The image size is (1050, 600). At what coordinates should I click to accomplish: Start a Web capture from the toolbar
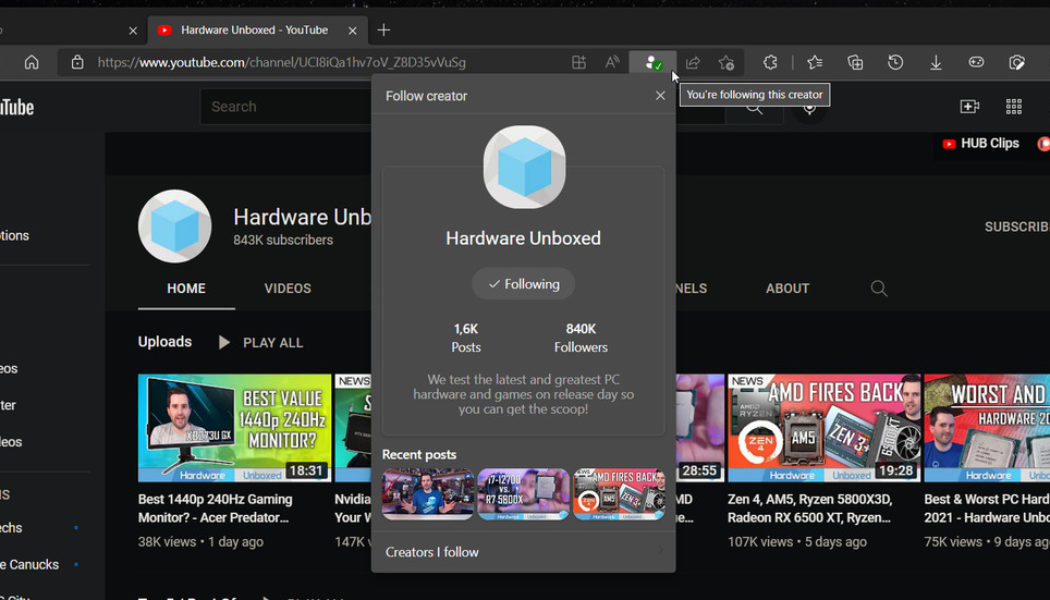(1017, 62)
